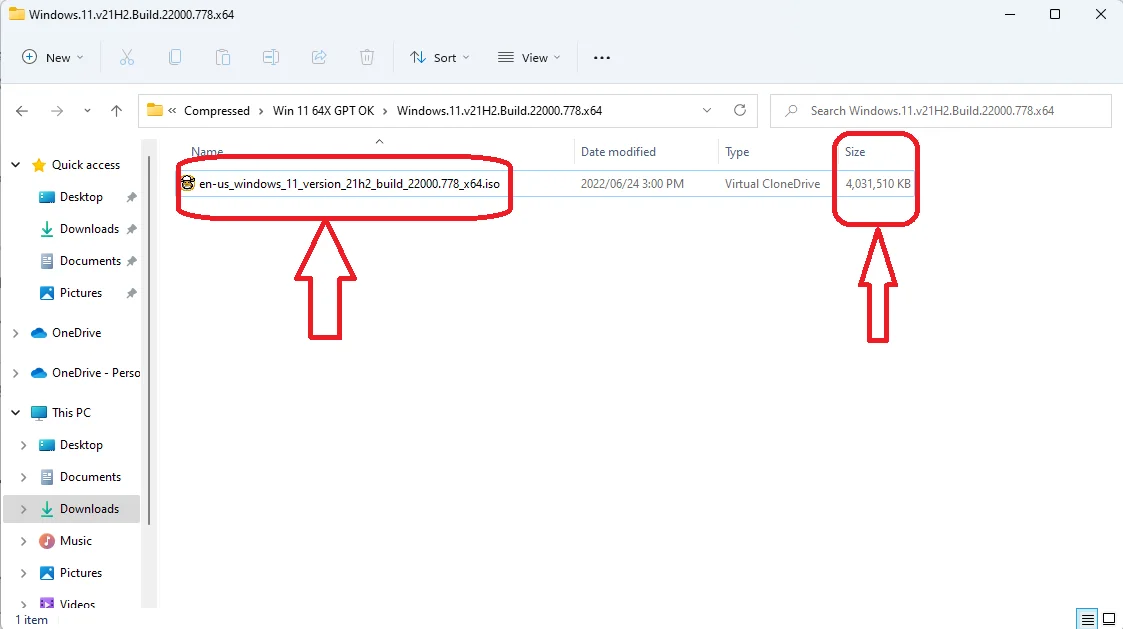Collapse the This PC tree node
The height and width of the screenshot is (629, 1123).
(15, 413)
